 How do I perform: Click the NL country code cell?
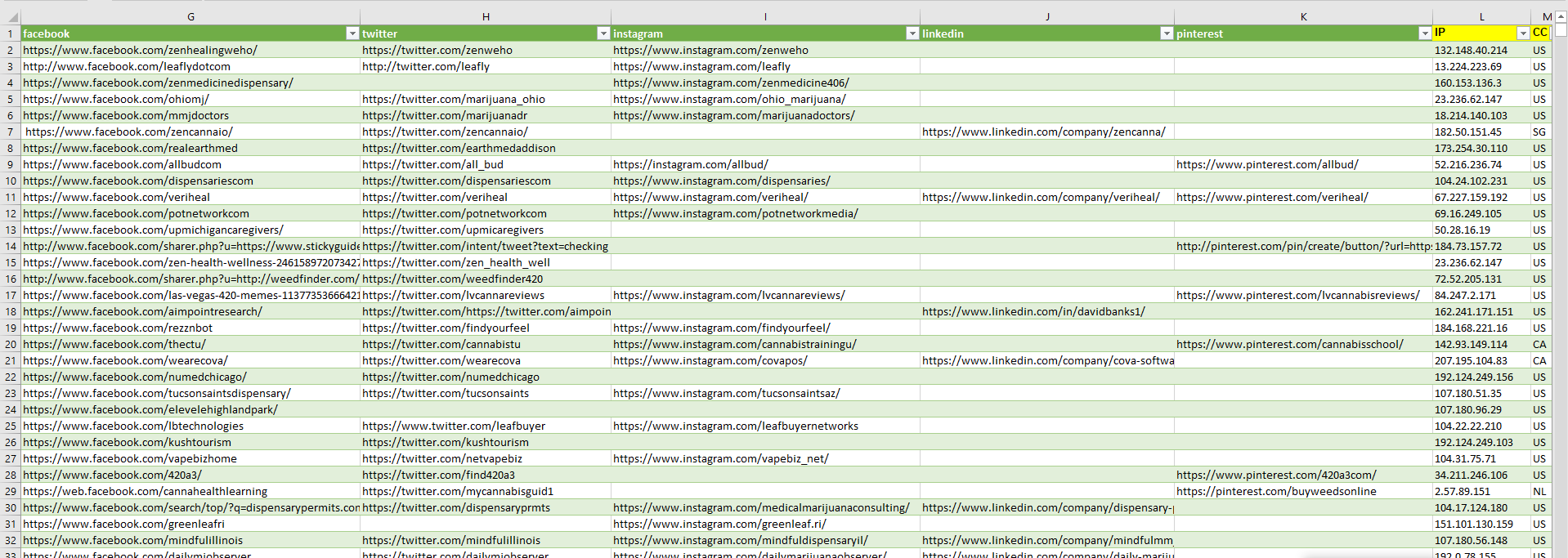pyautogui.click(x=1540, y=491)
